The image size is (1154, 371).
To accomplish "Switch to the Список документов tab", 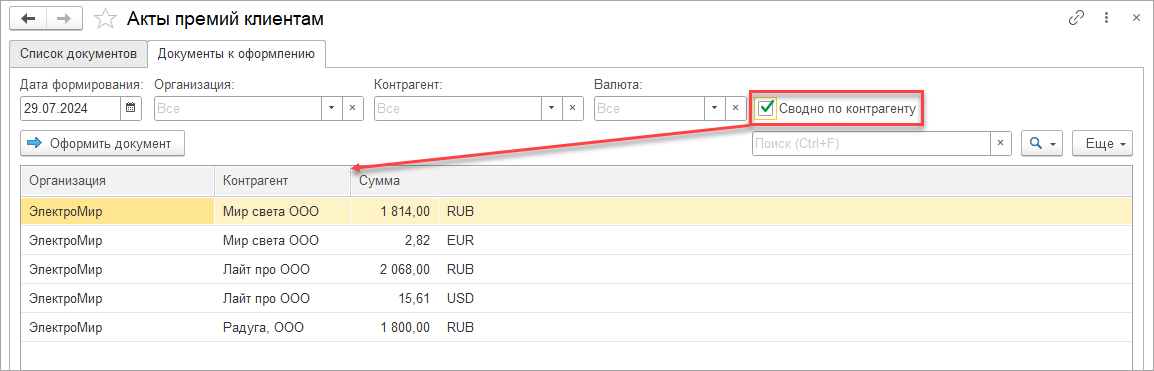I will [78, 54].
